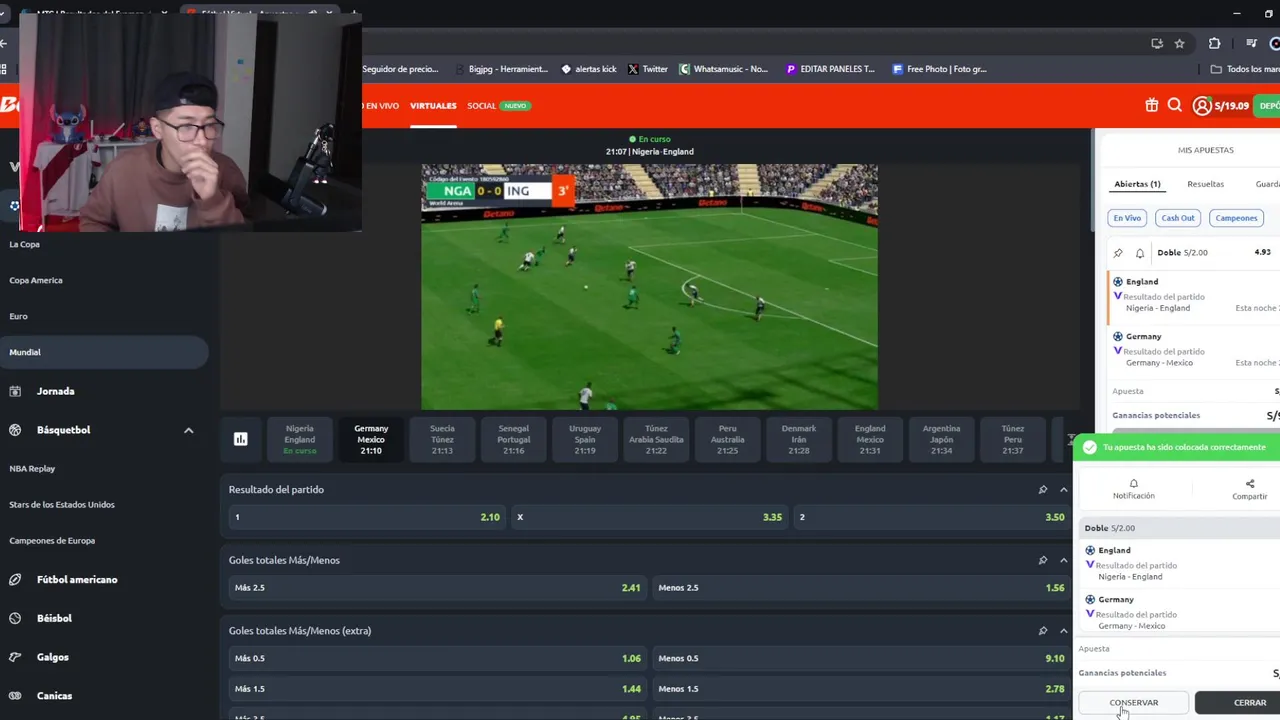1280x720 pixels.
Task: Open the search magnifier in header
Action: pyautogui.click(x=1175, y=105)
